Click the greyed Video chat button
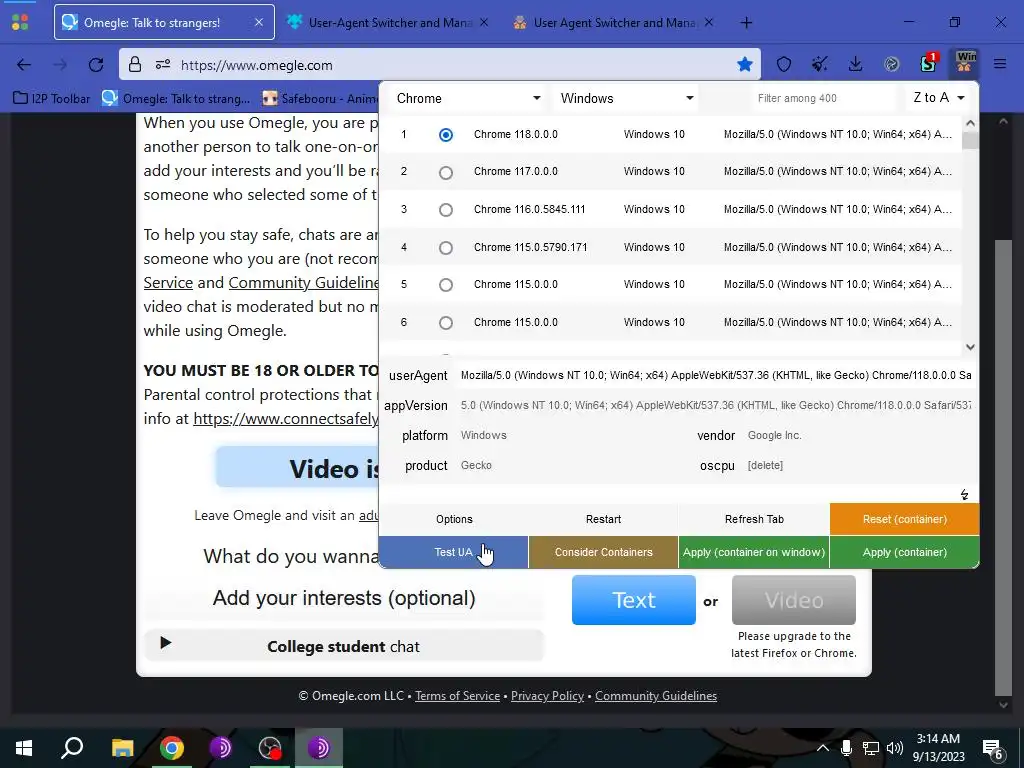 pyautogui.click(x=793, y=600)
